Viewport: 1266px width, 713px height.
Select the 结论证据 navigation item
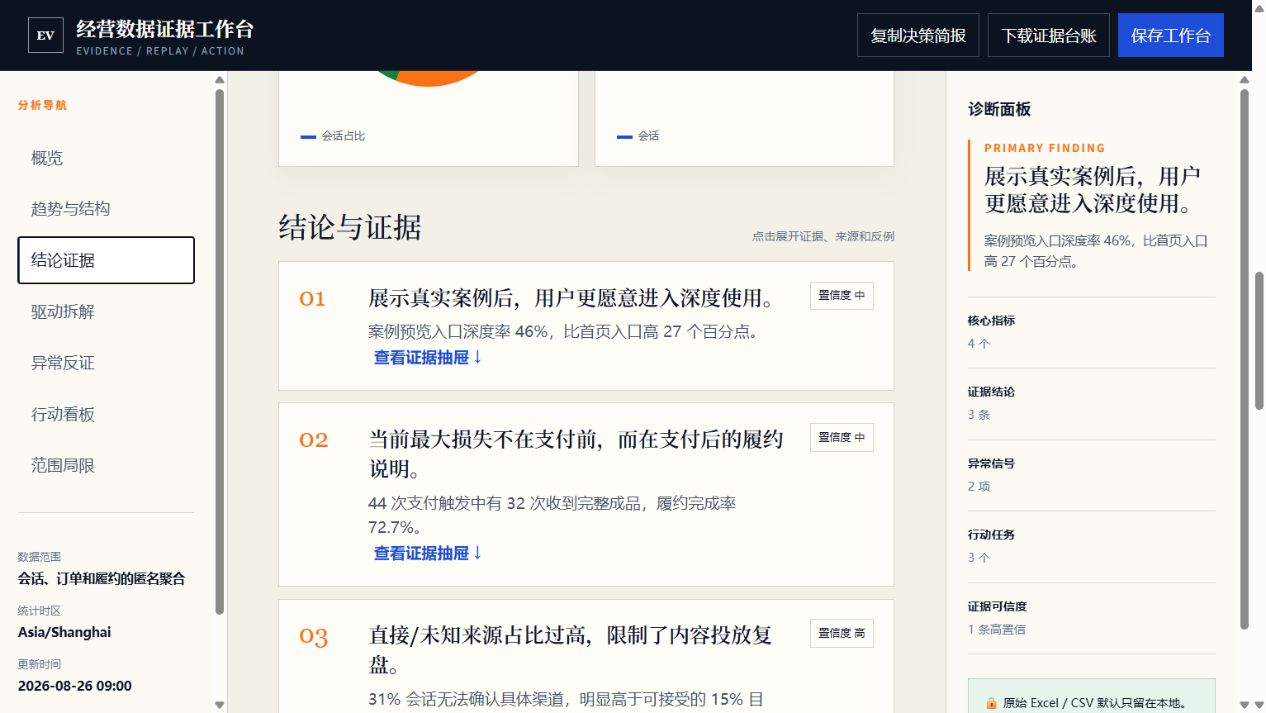coord(106,260)
